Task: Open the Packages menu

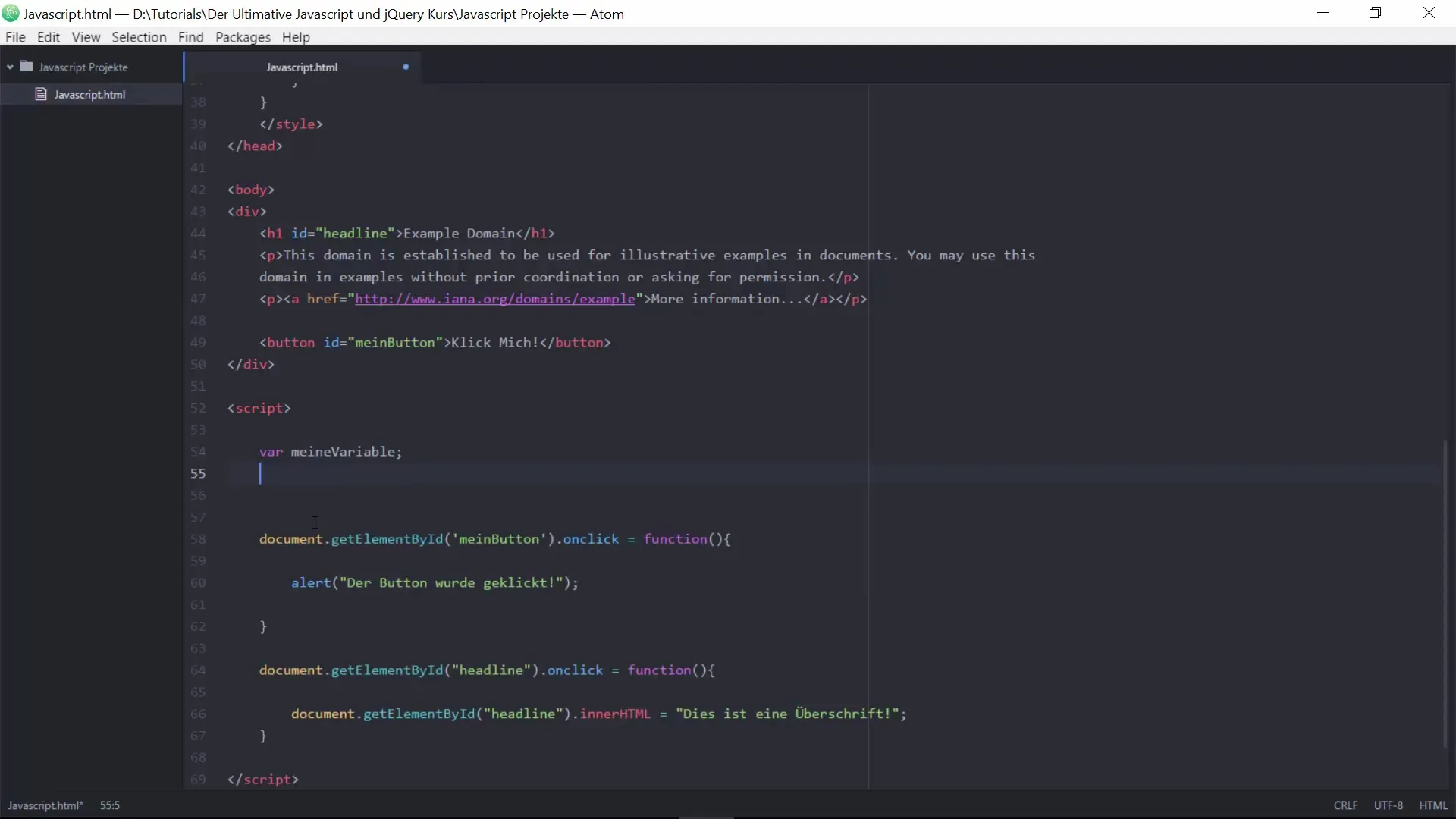Action: tap(243, 37)
